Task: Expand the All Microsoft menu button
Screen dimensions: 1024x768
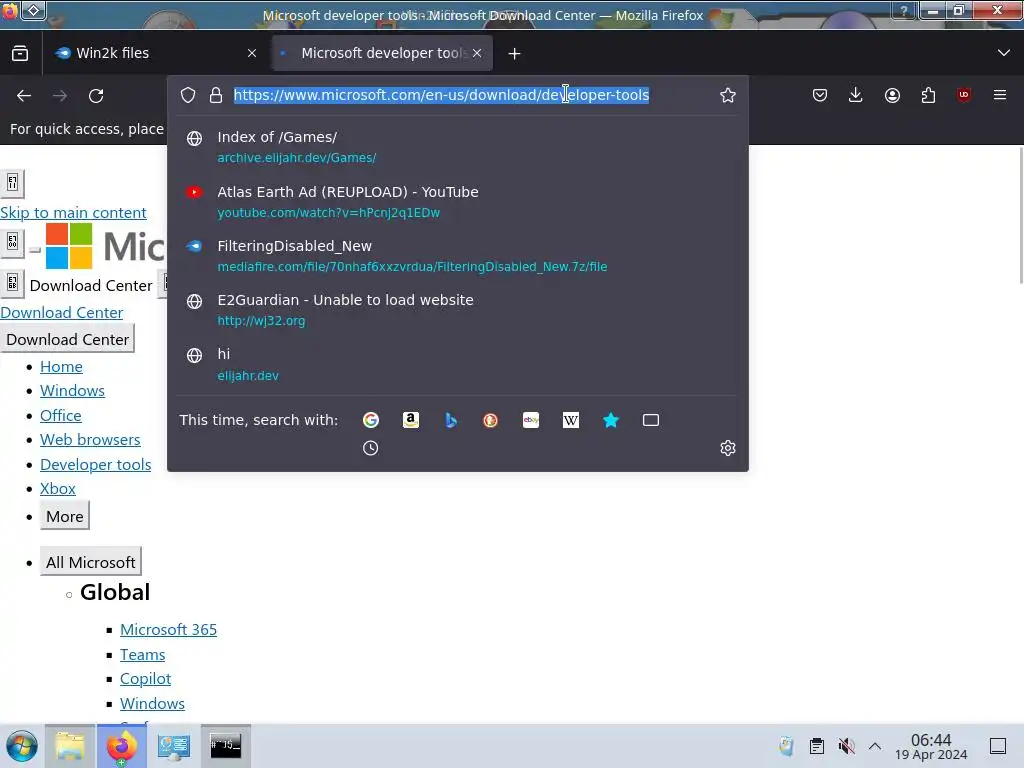Action: point(91,562)
